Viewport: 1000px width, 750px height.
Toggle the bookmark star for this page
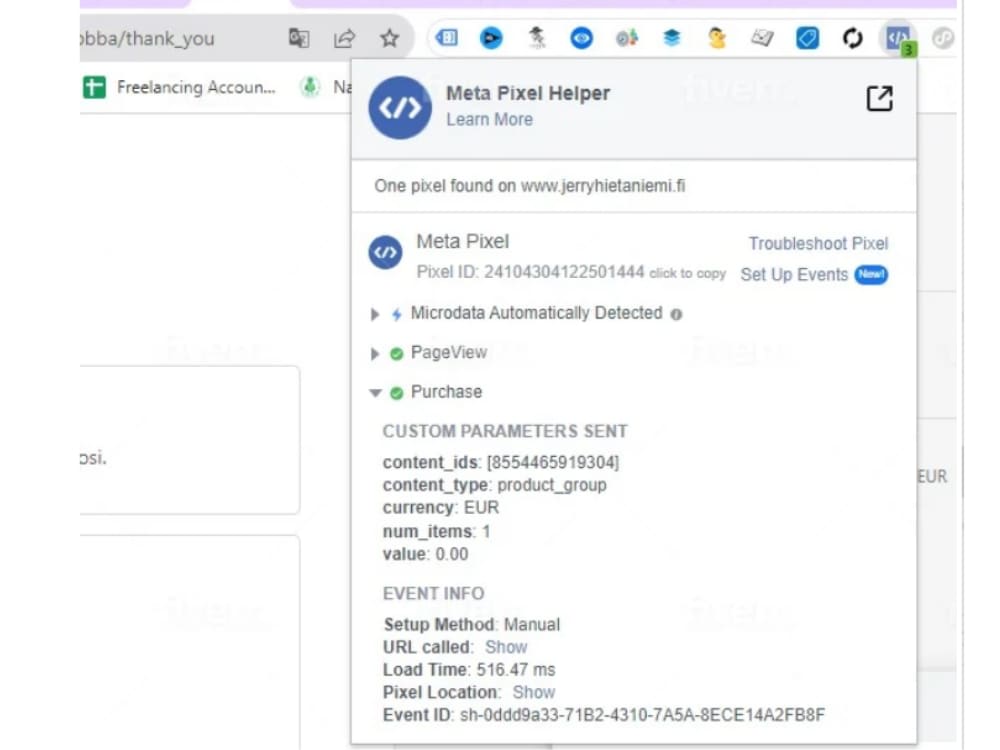[389, 38]
